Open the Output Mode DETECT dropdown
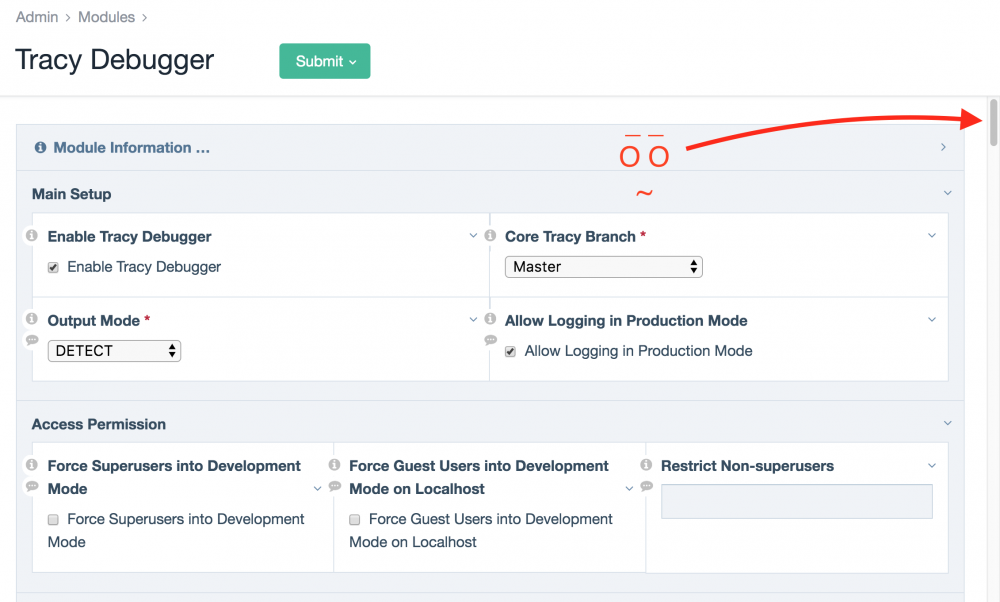The width and height of the screenshot is (1000, 602). click(114, 351)
